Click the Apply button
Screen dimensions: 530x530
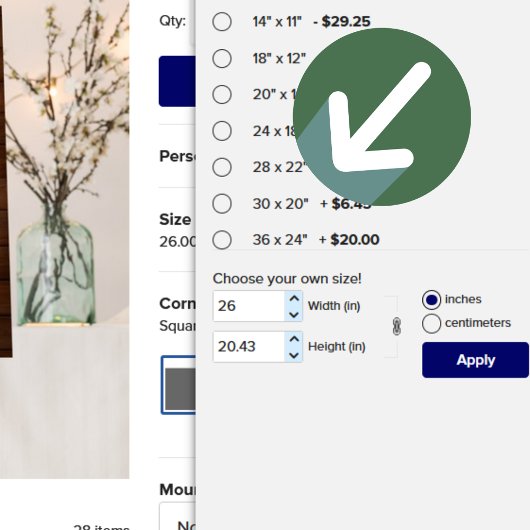[475, 360]
